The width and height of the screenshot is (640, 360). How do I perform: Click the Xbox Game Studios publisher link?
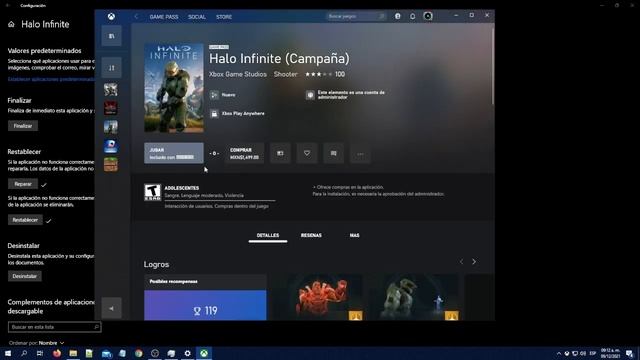(238, 74)
